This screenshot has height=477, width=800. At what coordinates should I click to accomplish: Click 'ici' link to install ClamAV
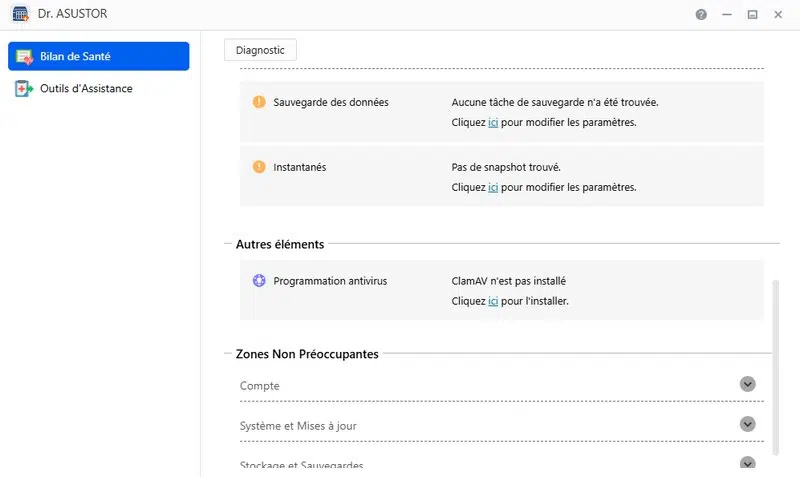493,301
